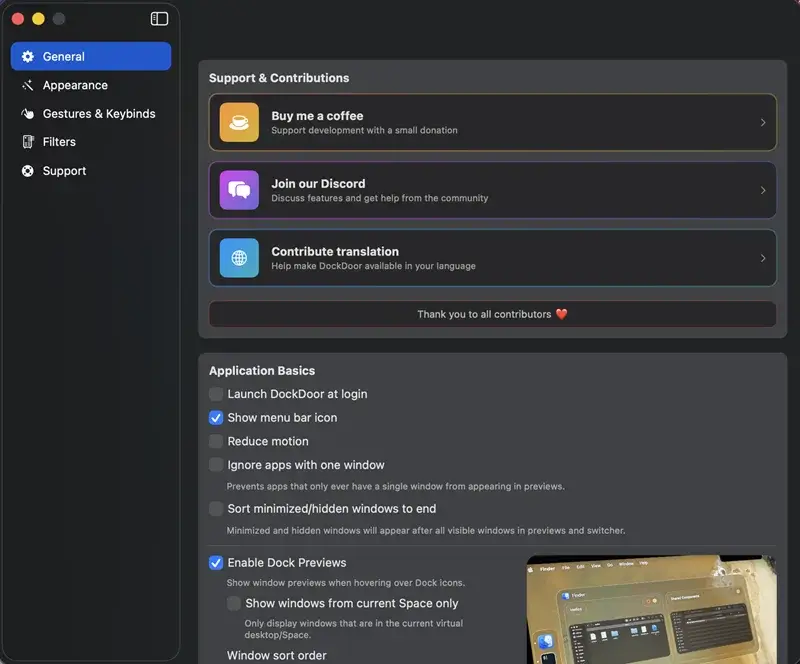Click the General gear icon
The image size is (800, 664).
click(x=28, y=57)
